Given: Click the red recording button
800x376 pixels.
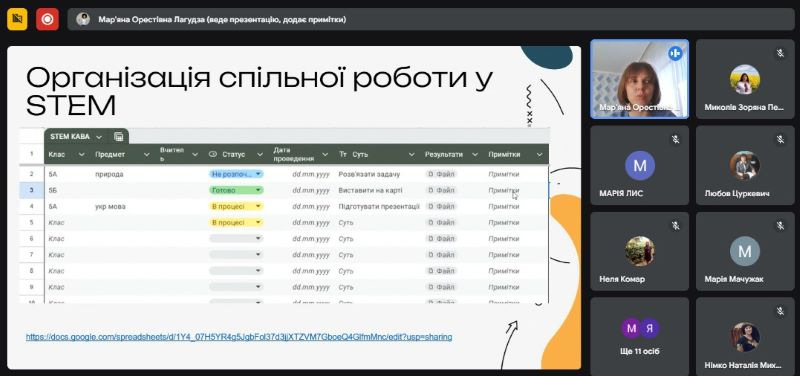Looking at the screenshot, I should point(47,19).
